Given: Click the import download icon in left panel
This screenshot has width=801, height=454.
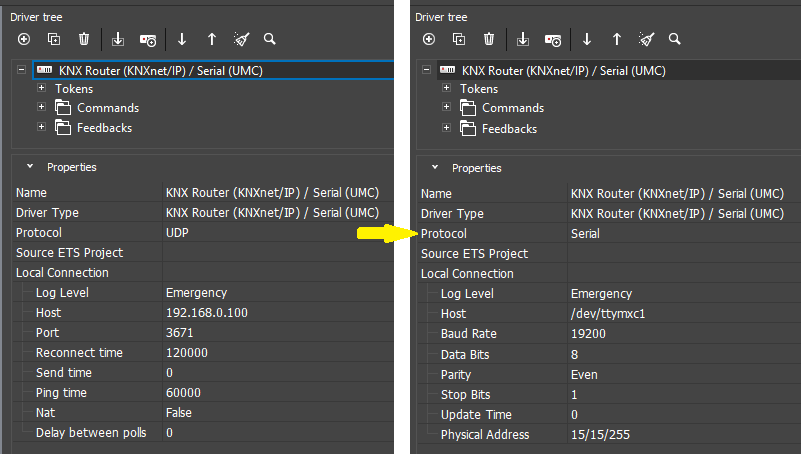Looking at the screenshot, I should click(x=118, y=39).
